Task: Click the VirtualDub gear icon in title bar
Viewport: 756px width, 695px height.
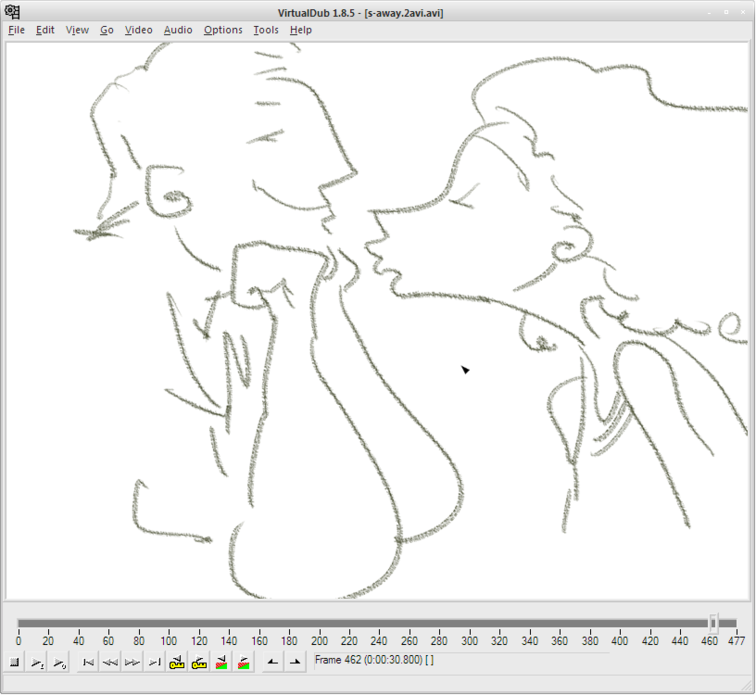Action: click(13, 12)
